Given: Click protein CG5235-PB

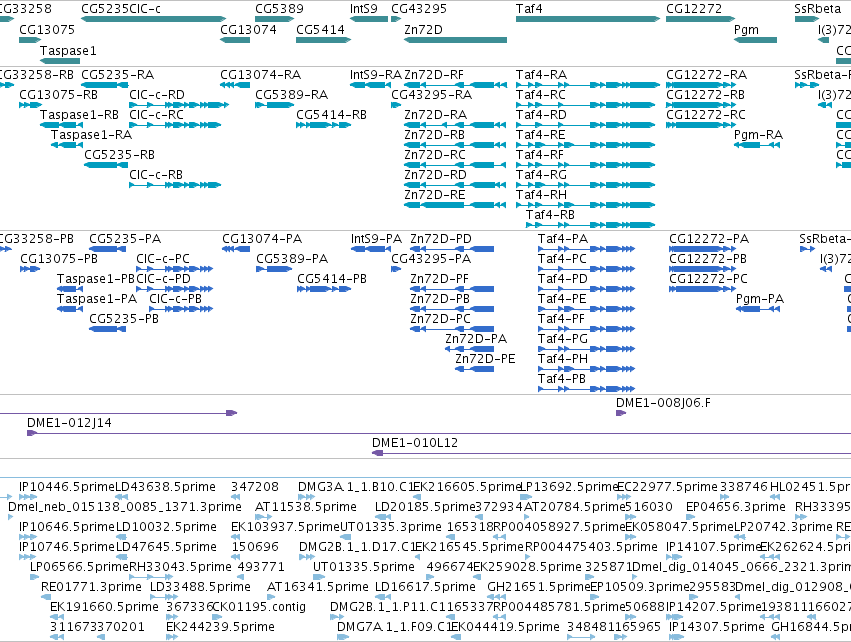Looking at the screenshot, I should coord(107,329).
